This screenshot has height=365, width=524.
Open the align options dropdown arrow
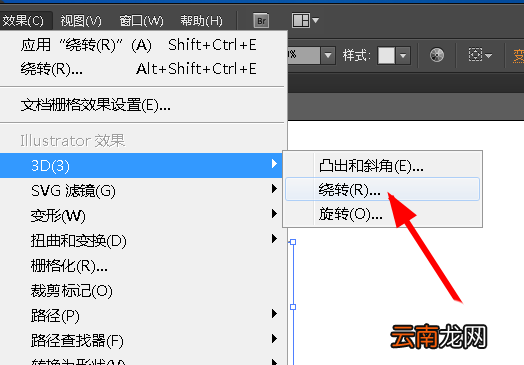488,55
